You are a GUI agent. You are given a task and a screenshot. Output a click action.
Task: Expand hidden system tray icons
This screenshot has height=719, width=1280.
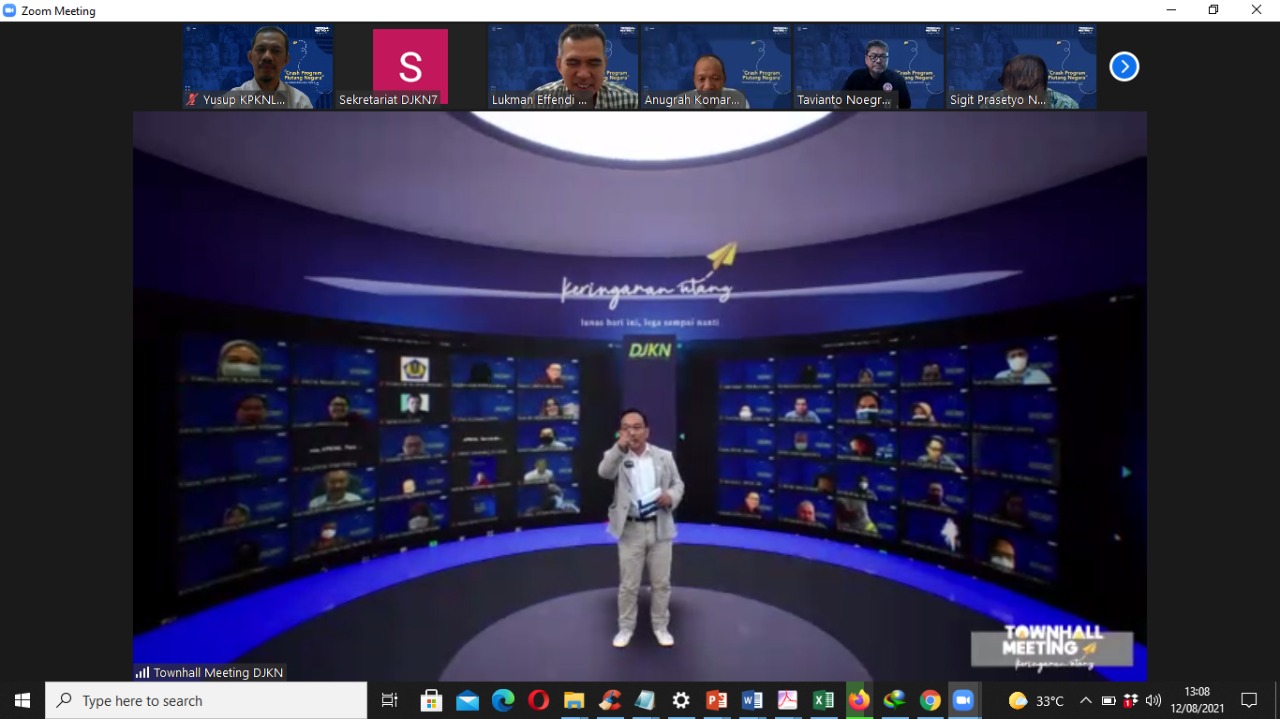click(1085, 700)
